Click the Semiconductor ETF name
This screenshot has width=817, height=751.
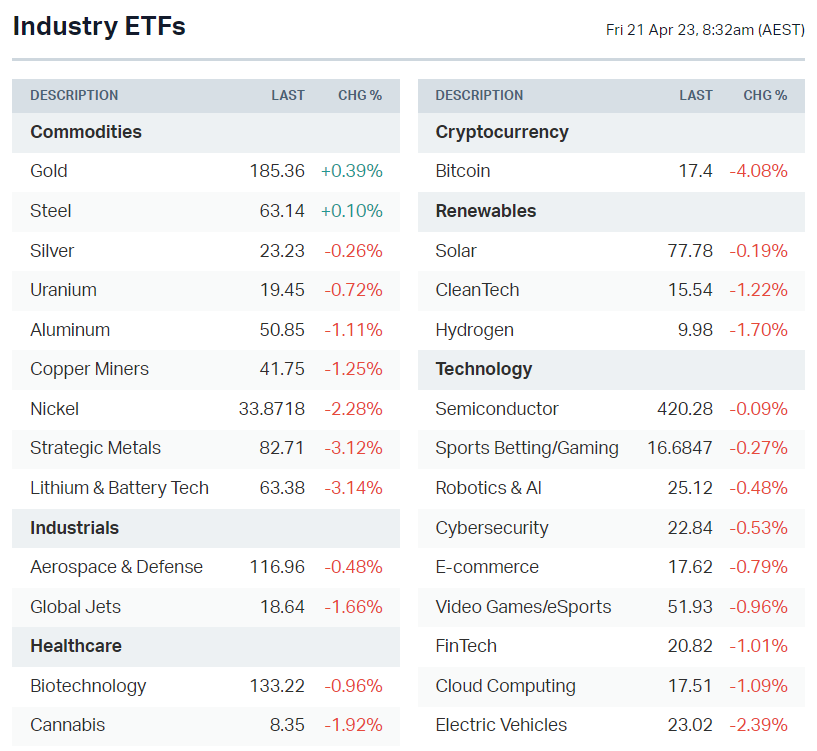[497, 409]
